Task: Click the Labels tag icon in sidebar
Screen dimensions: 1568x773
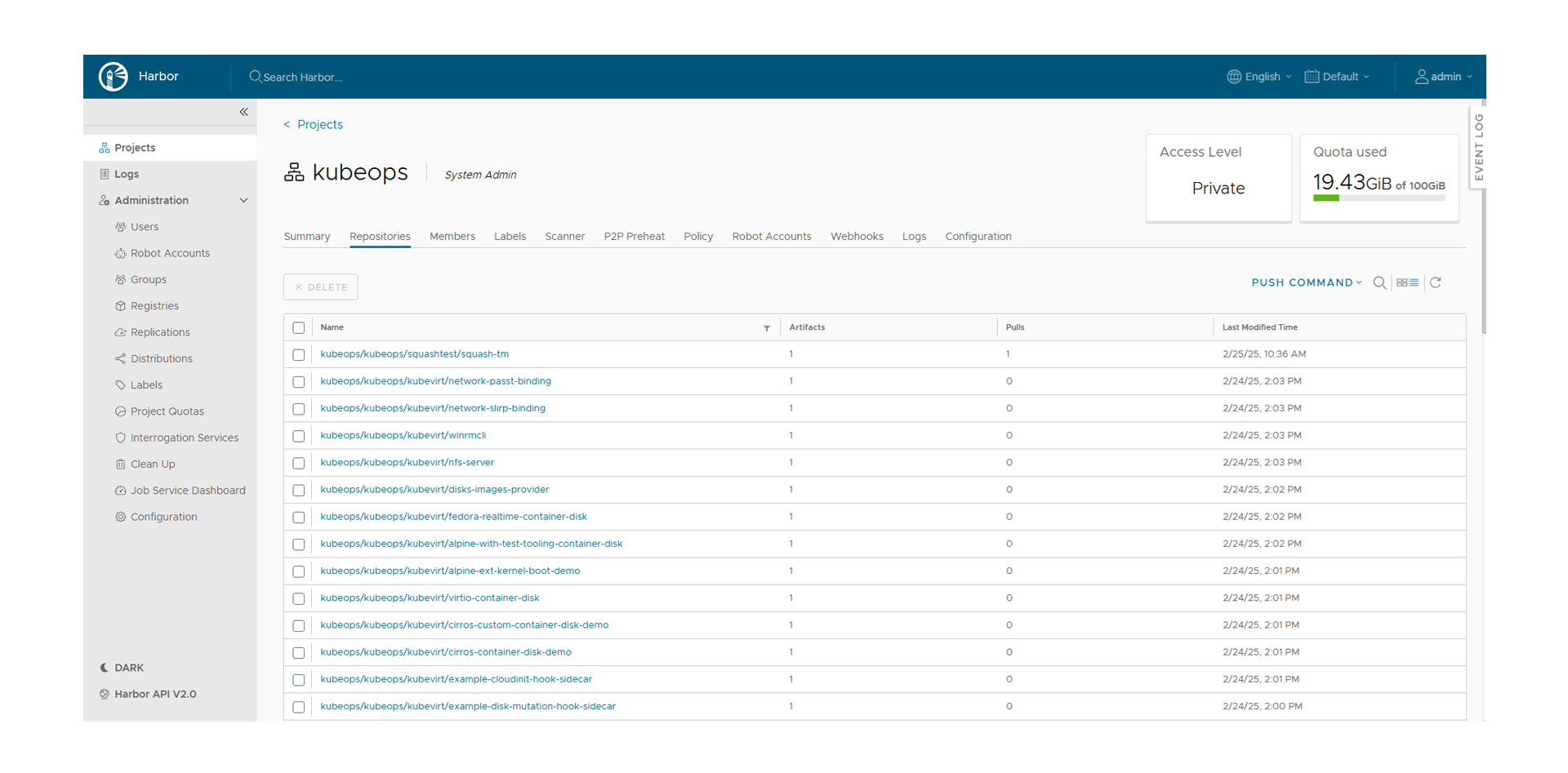Action: pos(121,385)
